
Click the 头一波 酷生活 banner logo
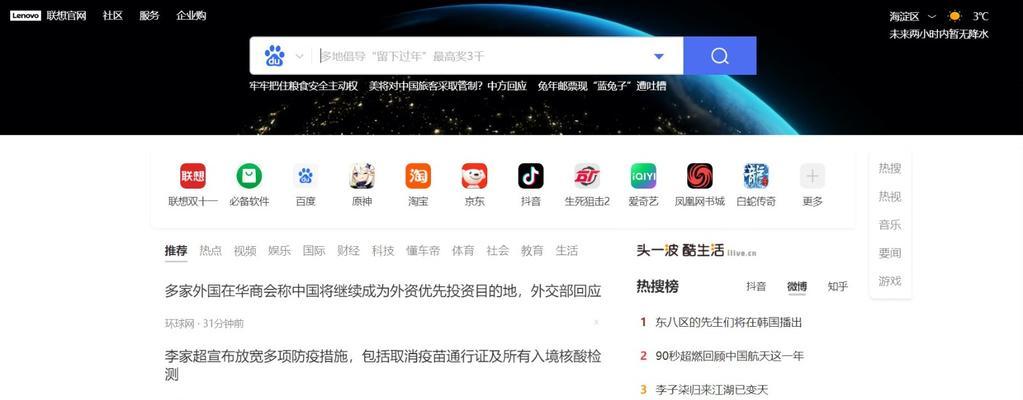(x=696, y=251)
